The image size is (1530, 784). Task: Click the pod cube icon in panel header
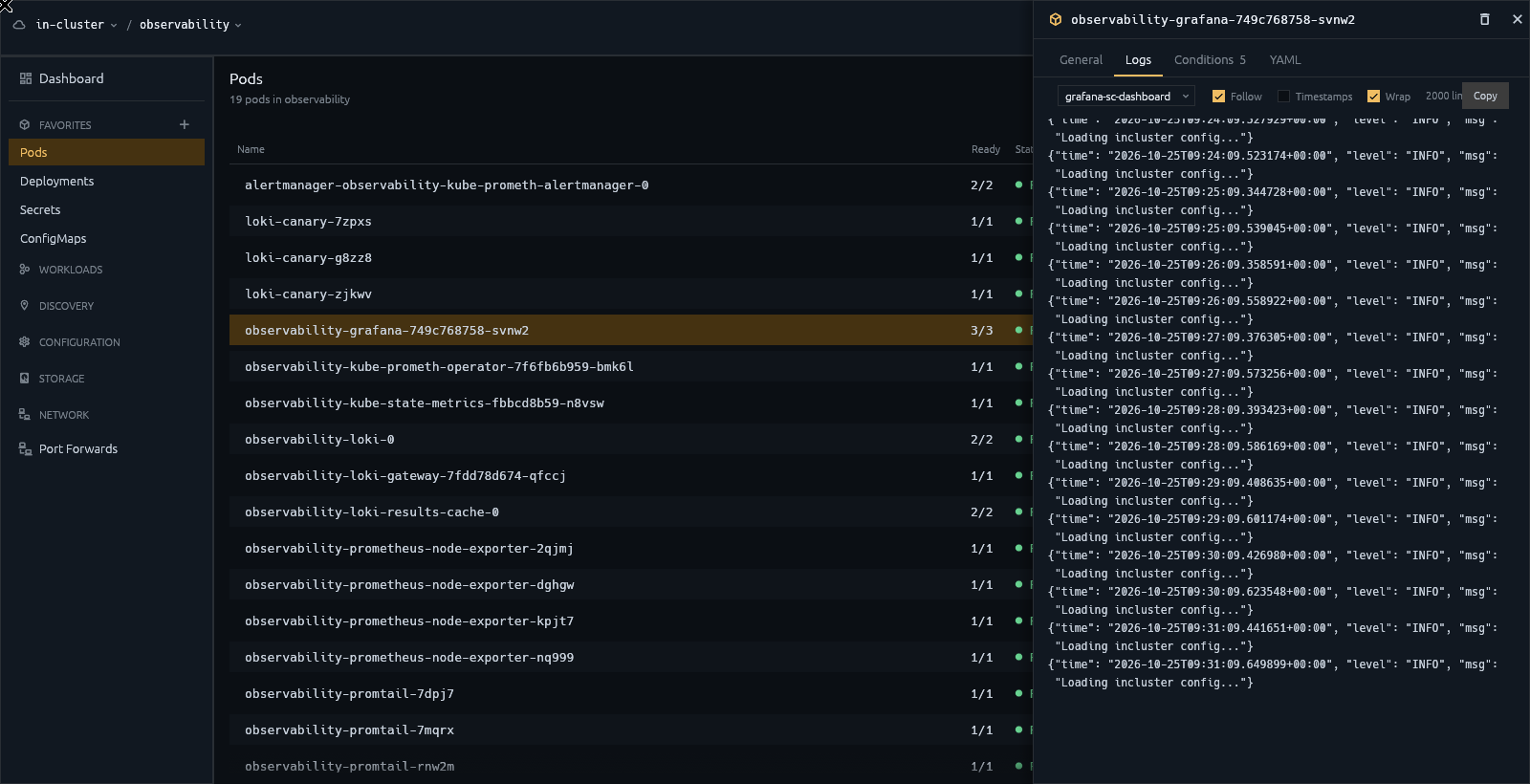click(x=1056, y=19)
